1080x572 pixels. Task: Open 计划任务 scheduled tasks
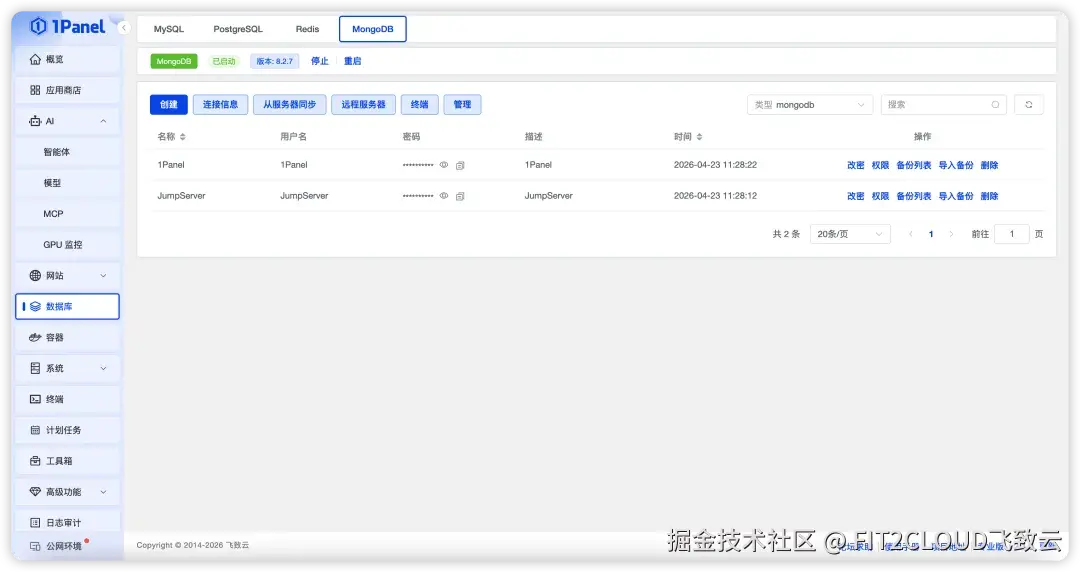(x=68, y=430)
